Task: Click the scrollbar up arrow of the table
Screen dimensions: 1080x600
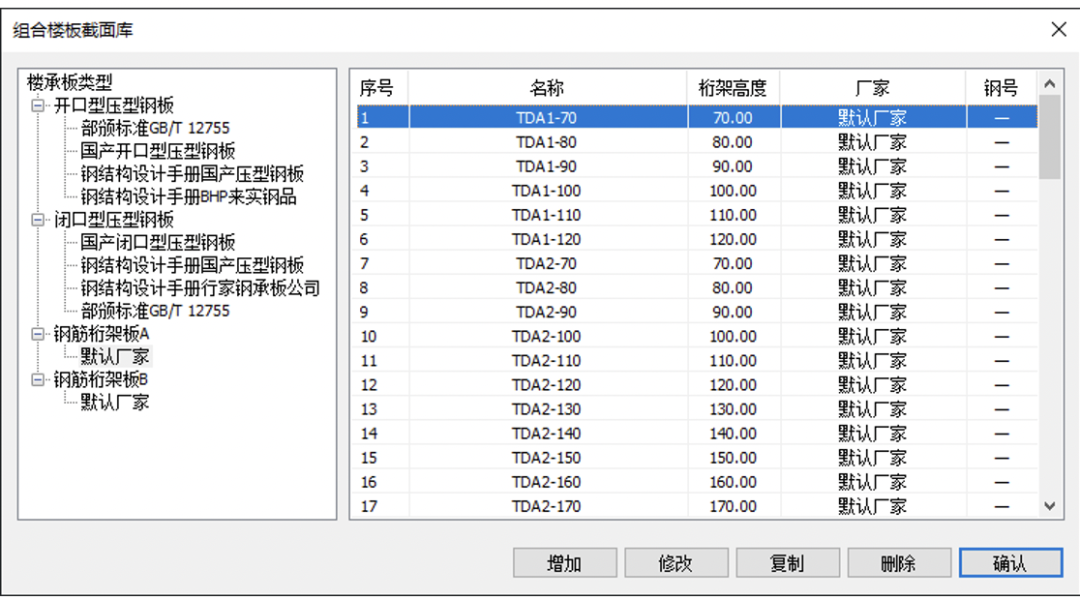Action: point(1051,85)
